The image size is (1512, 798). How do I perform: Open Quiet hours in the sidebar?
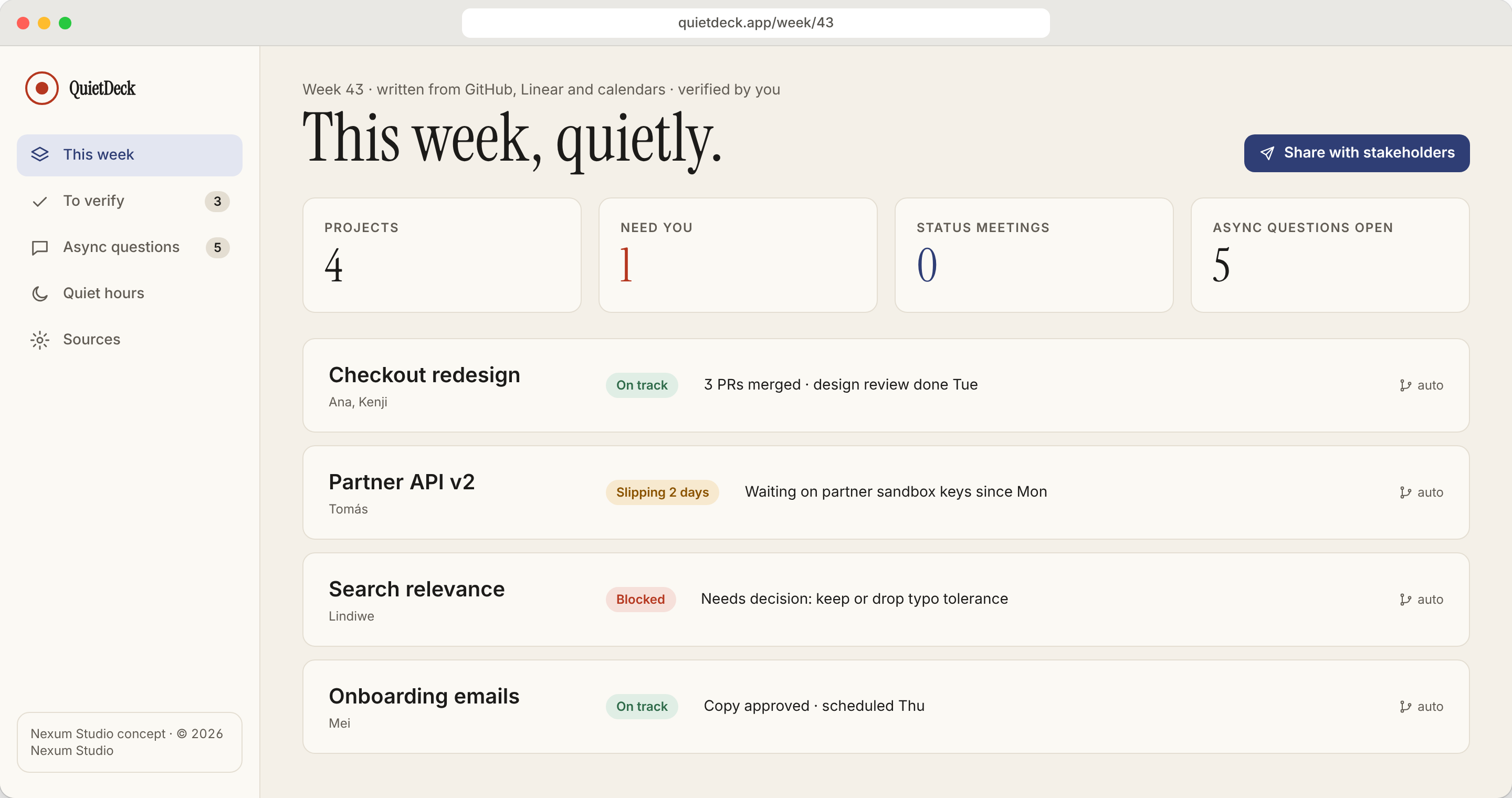[x=129, y=293]
